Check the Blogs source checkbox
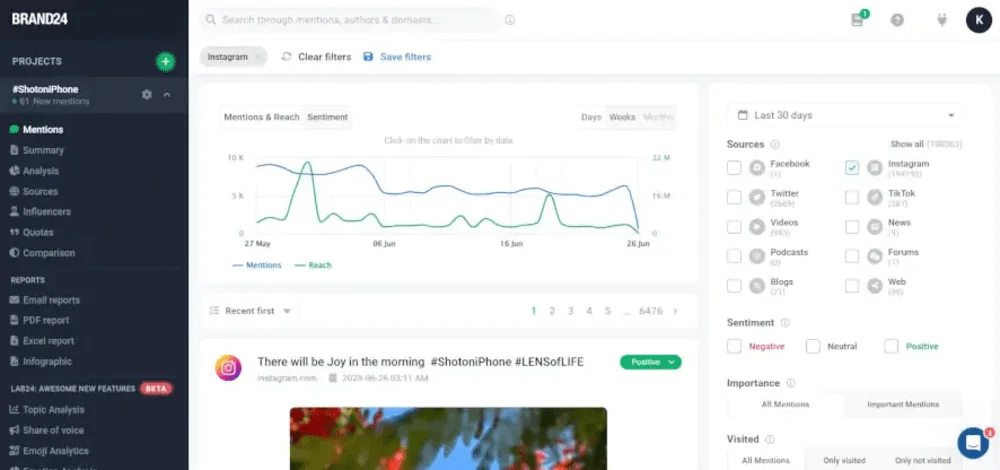Screen dimensions: 1000x470 pyautogui.click(x=734, y=286)
